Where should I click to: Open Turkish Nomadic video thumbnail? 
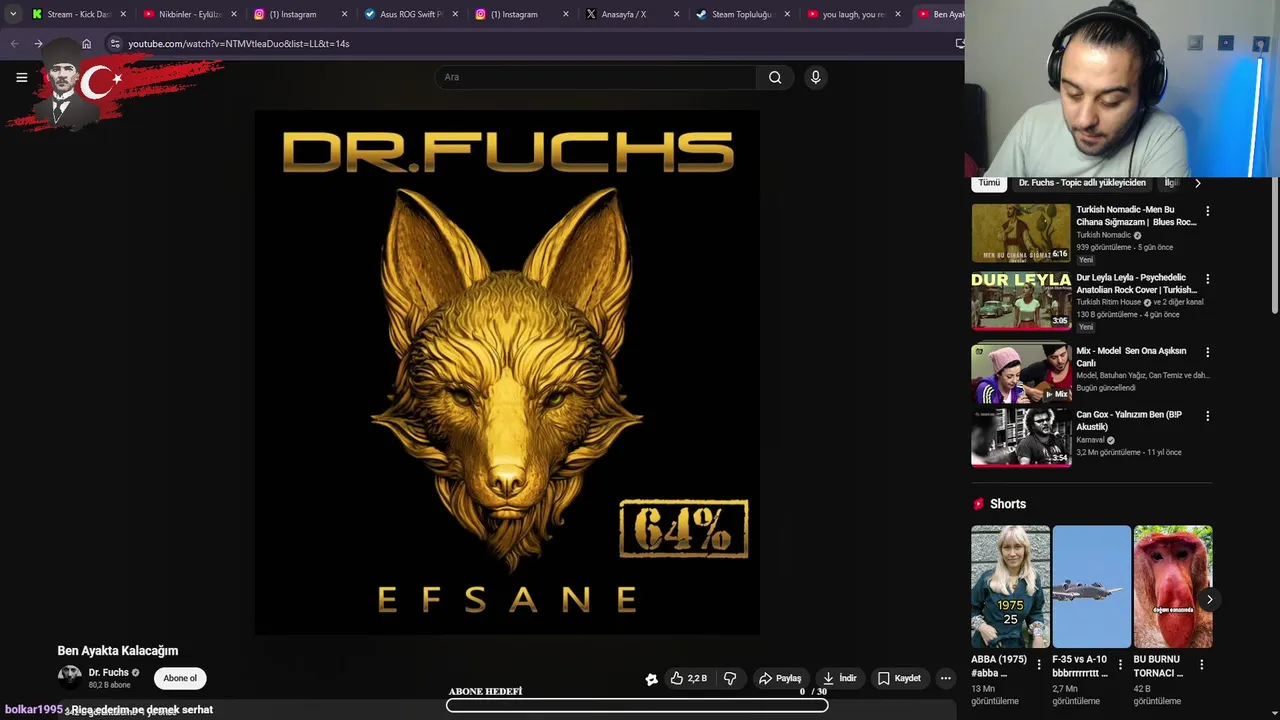[1021, 233]
